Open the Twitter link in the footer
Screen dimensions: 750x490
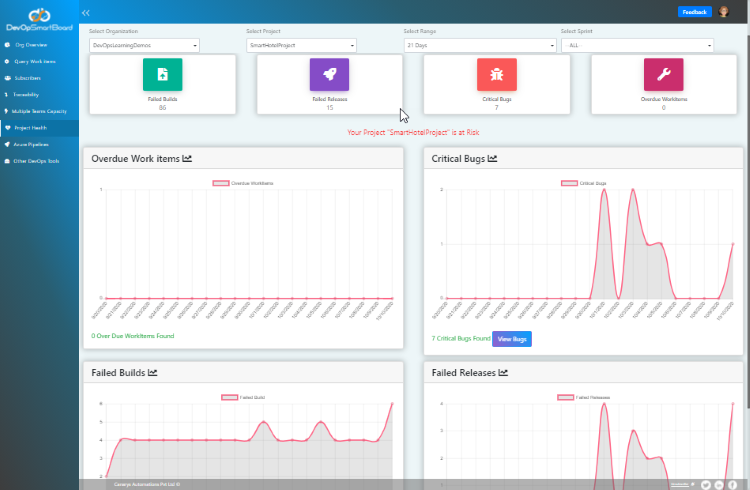[705, 484]
